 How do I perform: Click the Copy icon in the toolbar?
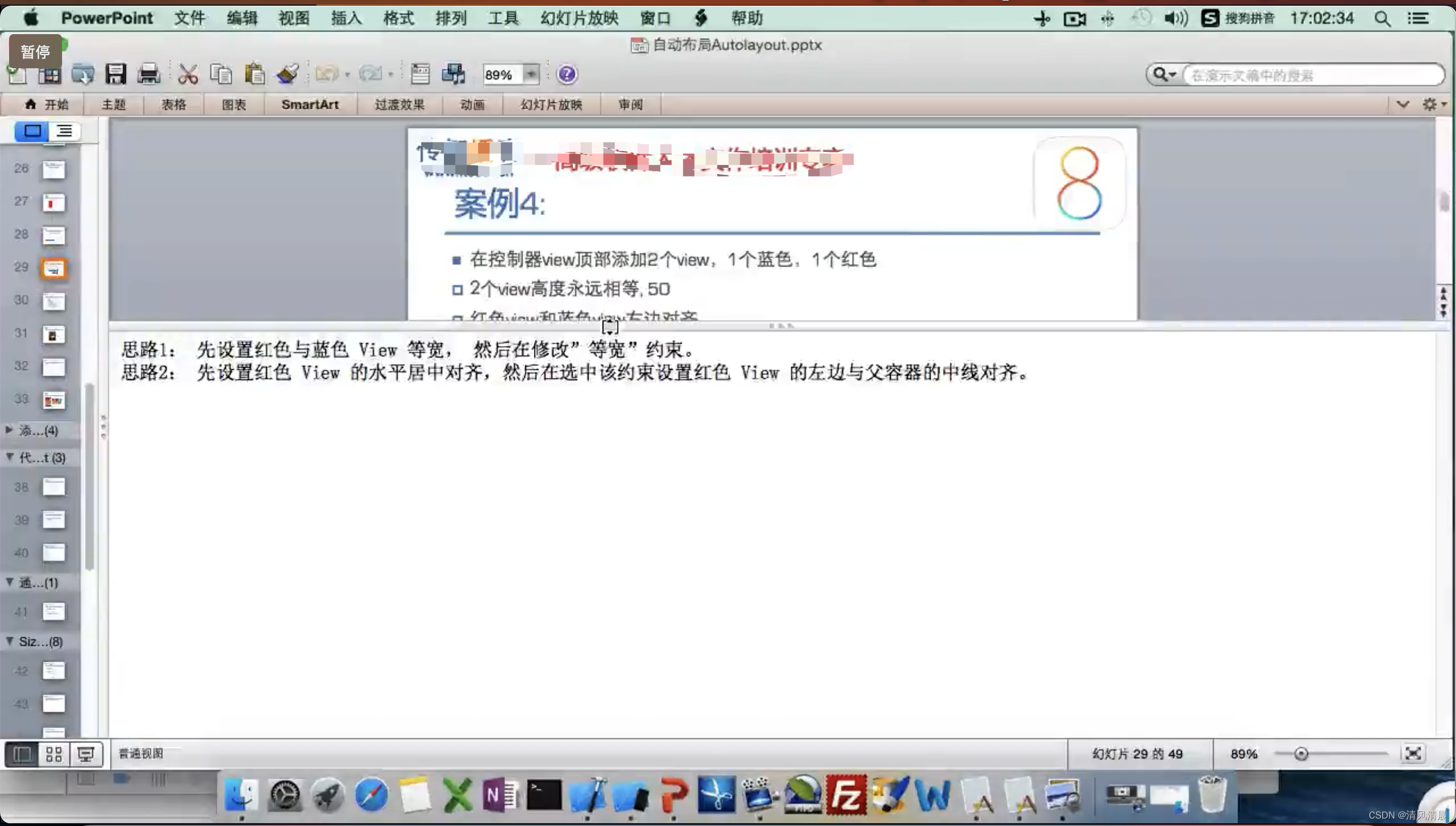[221, 74]
